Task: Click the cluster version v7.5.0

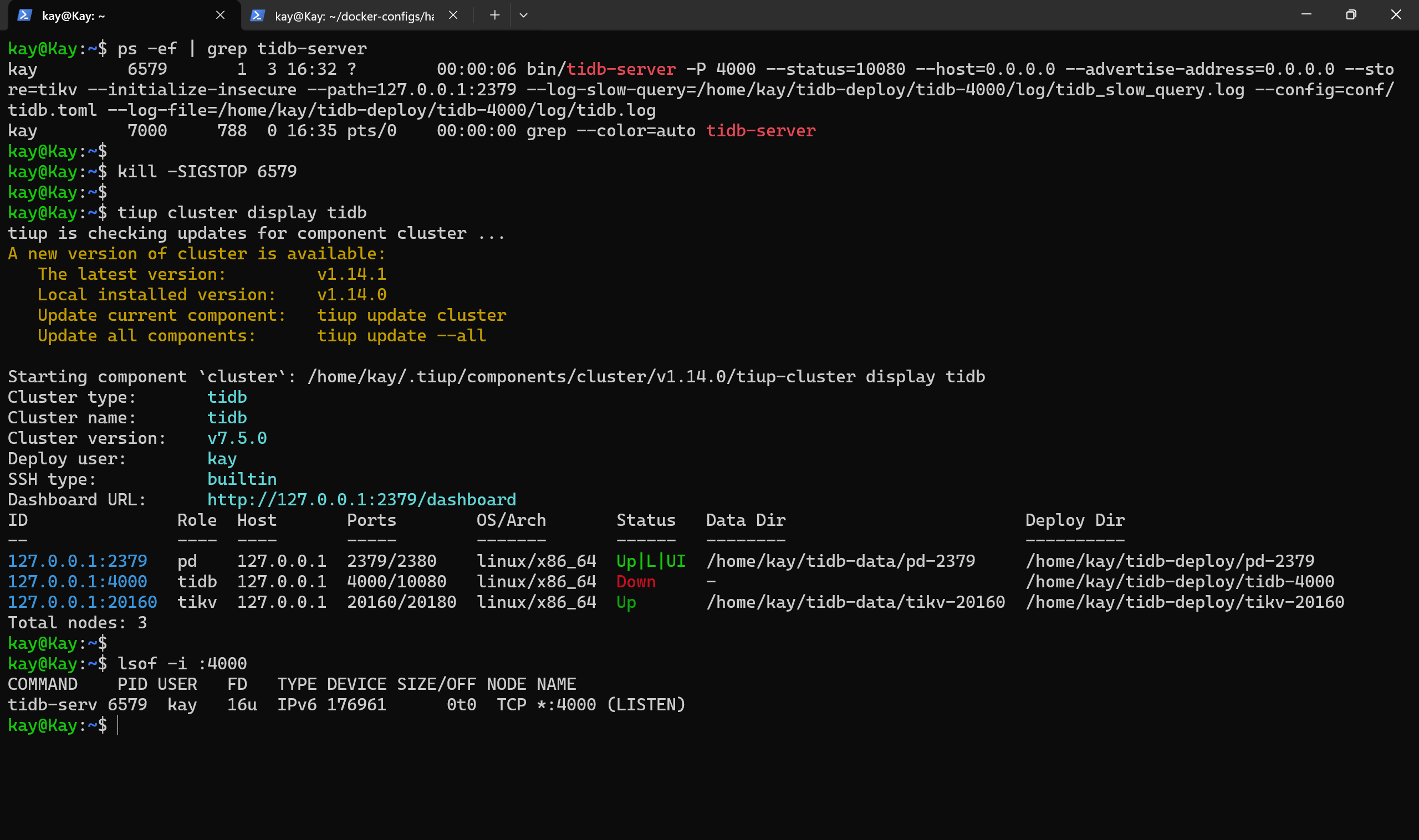Action: coord(237,438)
